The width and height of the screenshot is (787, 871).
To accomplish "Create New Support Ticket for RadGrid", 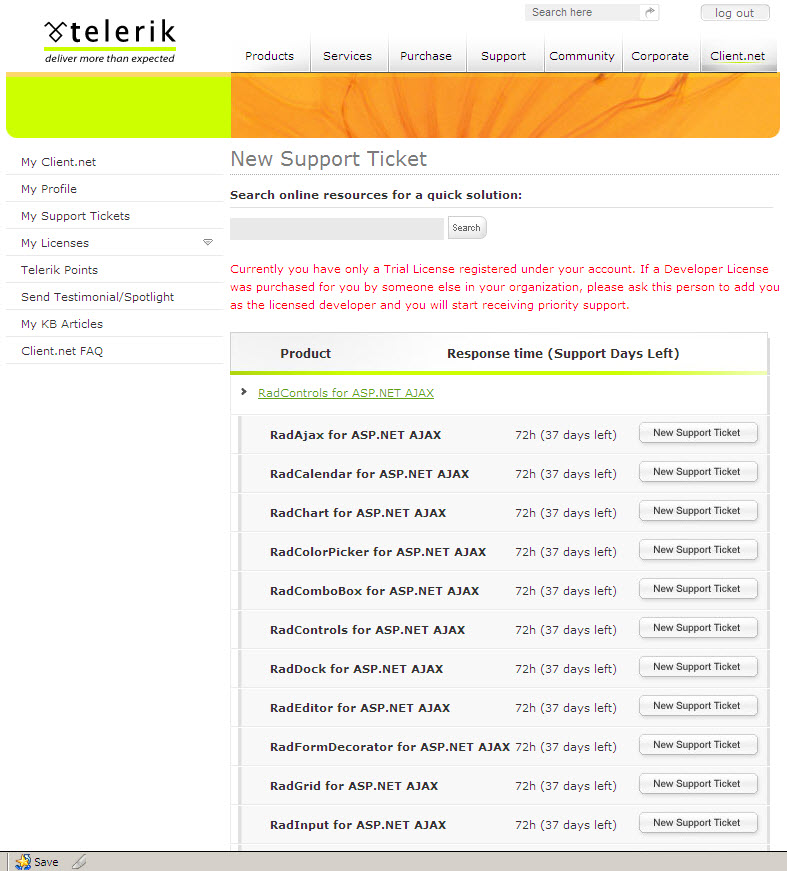I will (x=698, y=784).
